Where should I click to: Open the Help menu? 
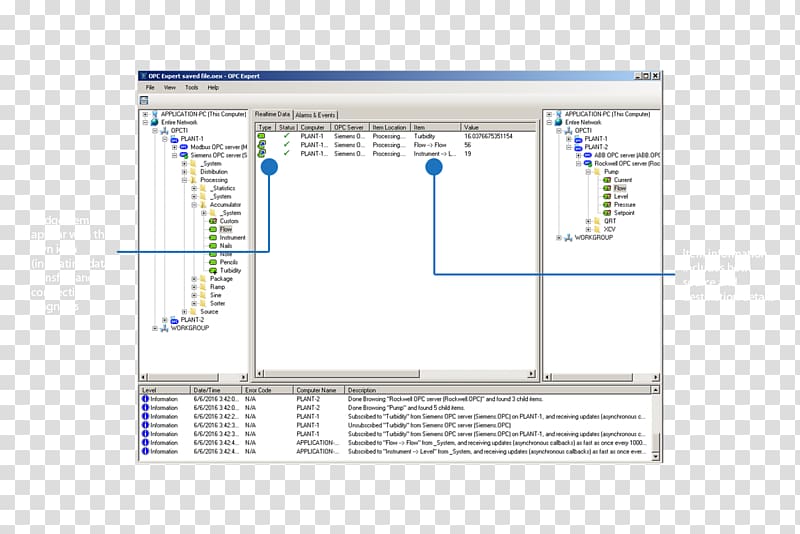[x=213, y=88]
